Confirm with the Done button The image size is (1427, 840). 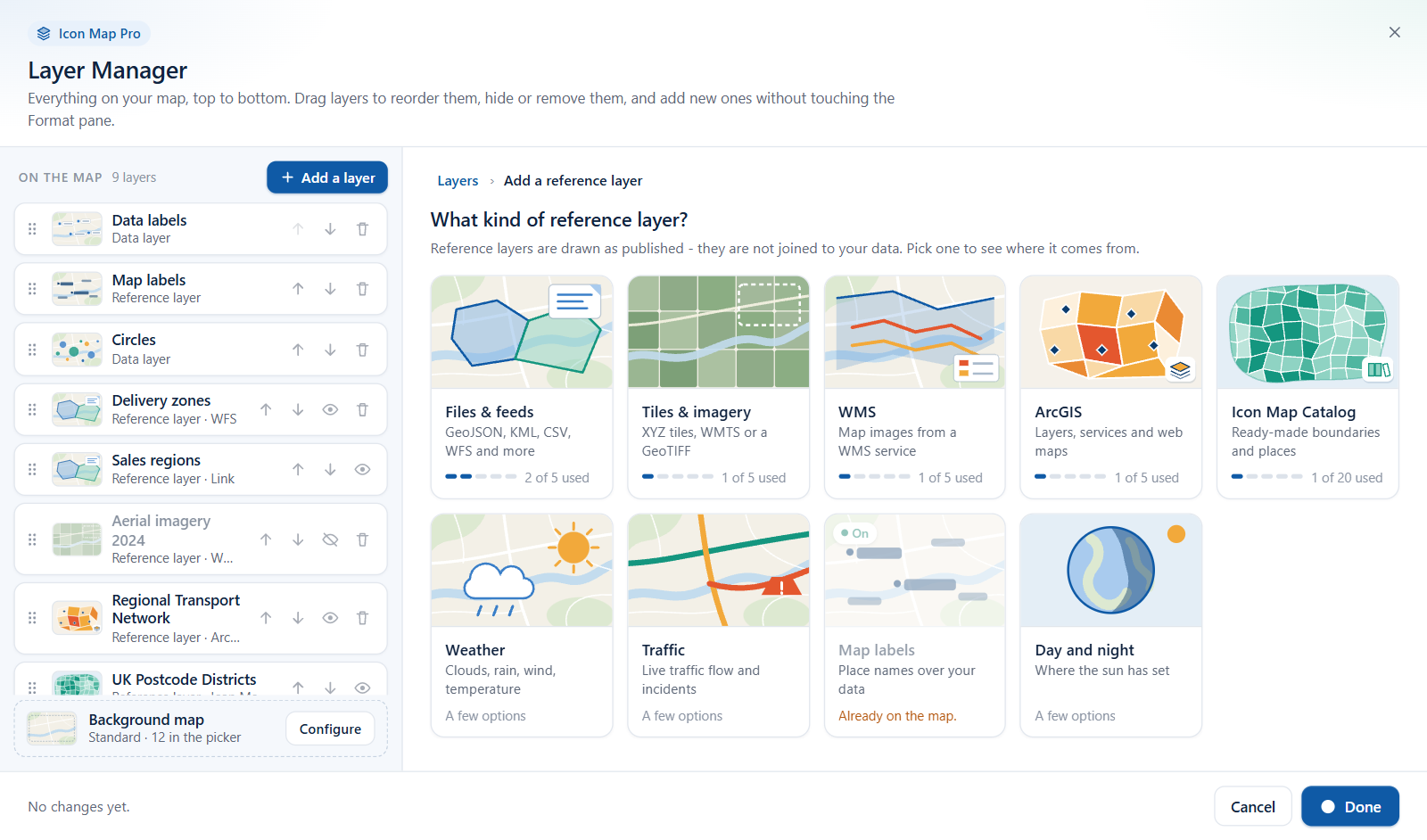click(1349, 806)
